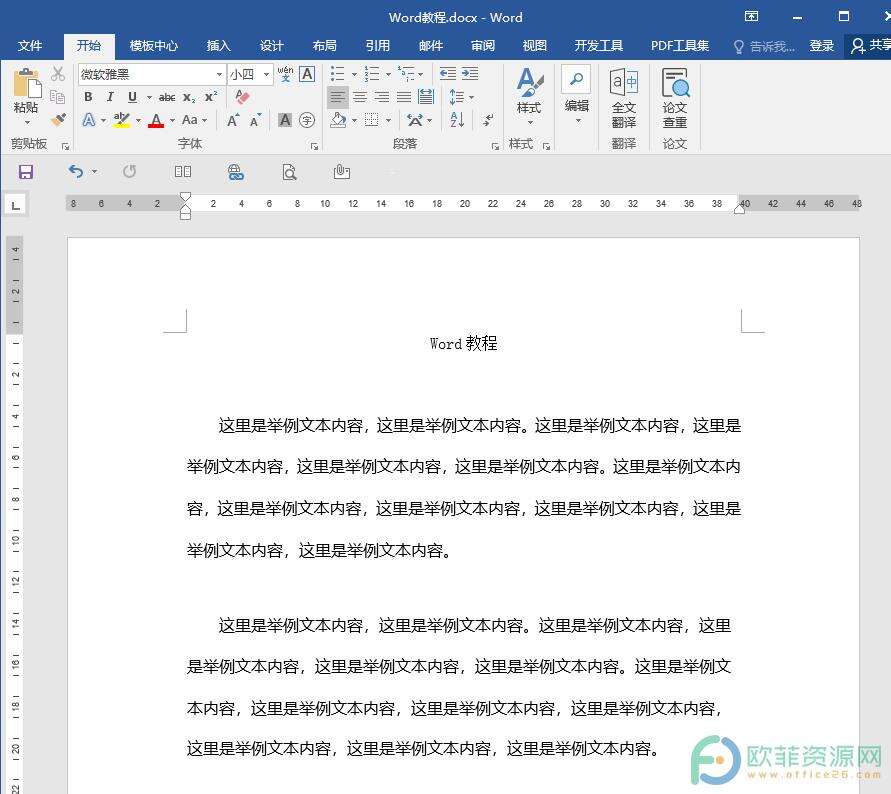Select the Format Painter brush

(57, 120)
